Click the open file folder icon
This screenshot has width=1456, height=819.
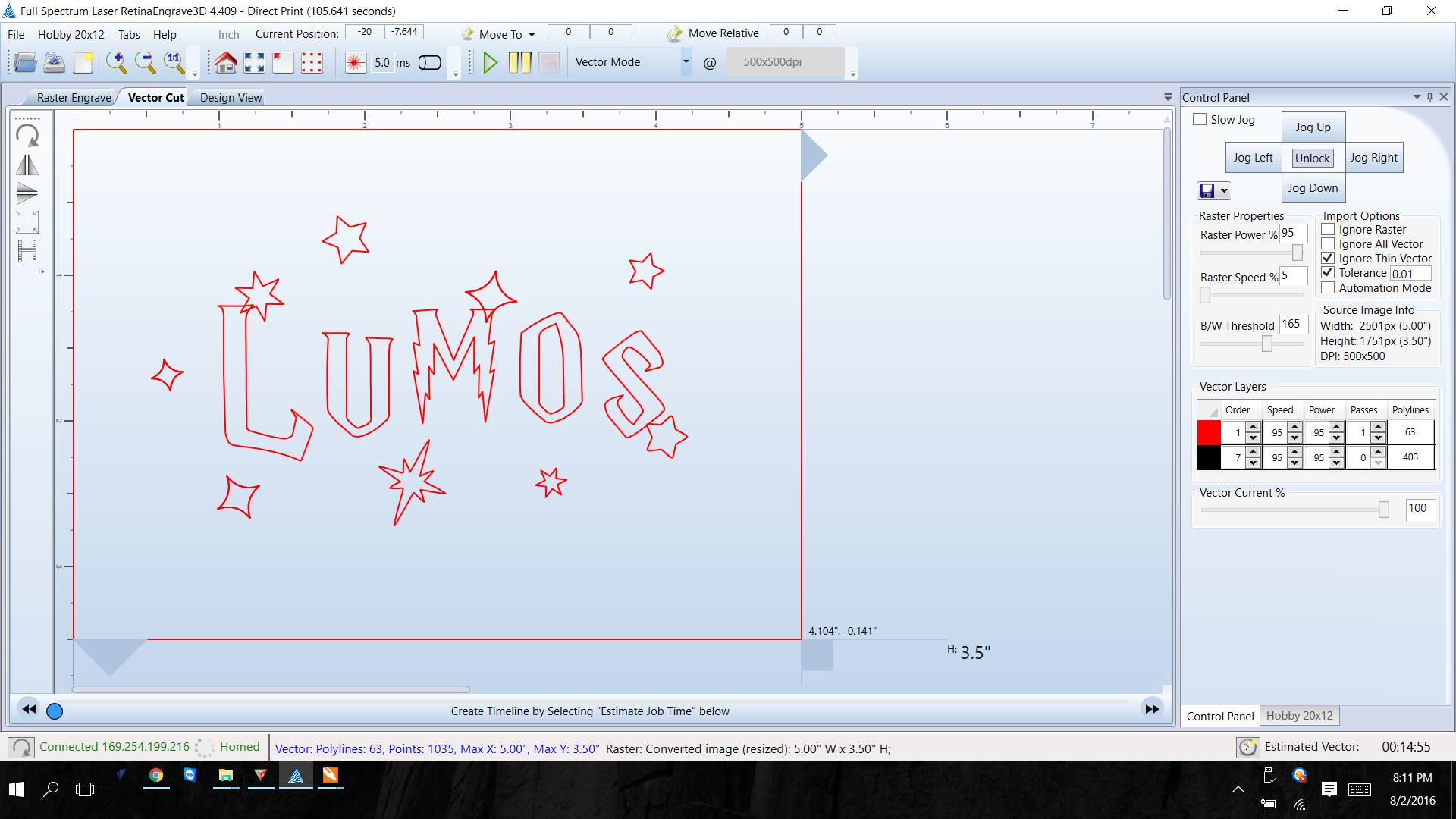pos(25,62)
